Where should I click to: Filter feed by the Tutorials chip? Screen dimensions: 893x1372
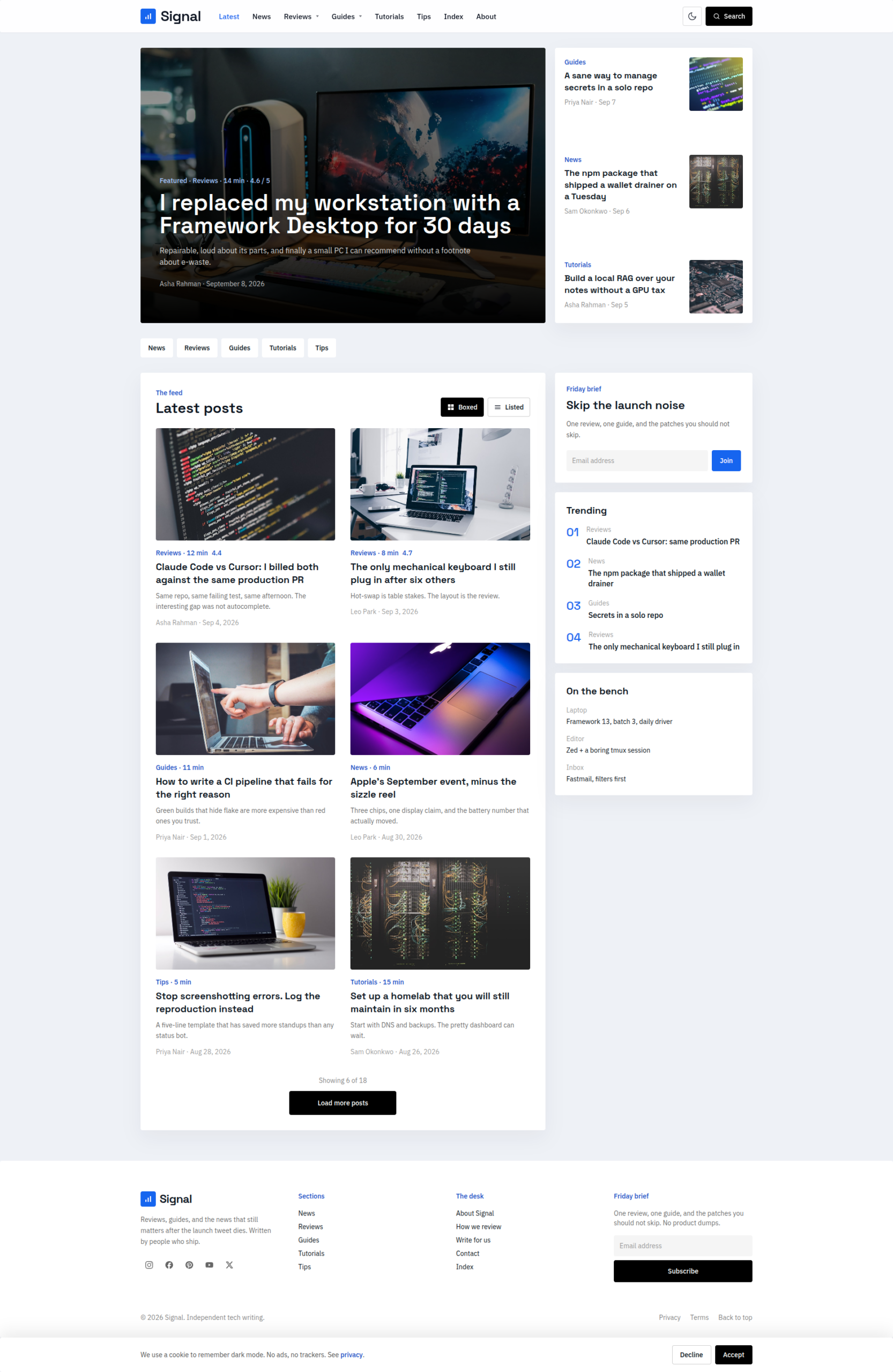pos(282,348)
